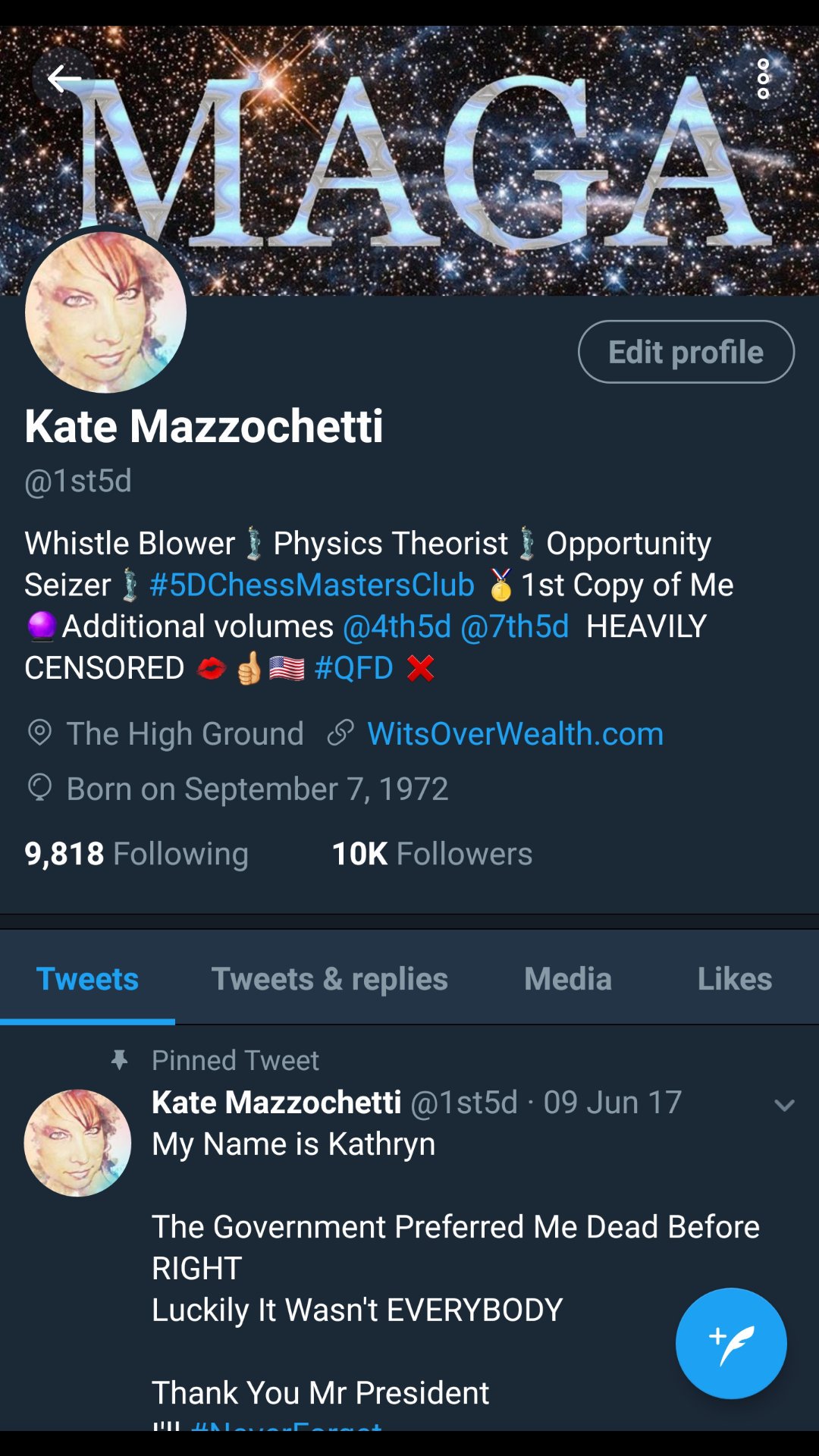Open the WitsOverWealth.com link
This screenshot has width=819, height=1456.
point(515,733)
